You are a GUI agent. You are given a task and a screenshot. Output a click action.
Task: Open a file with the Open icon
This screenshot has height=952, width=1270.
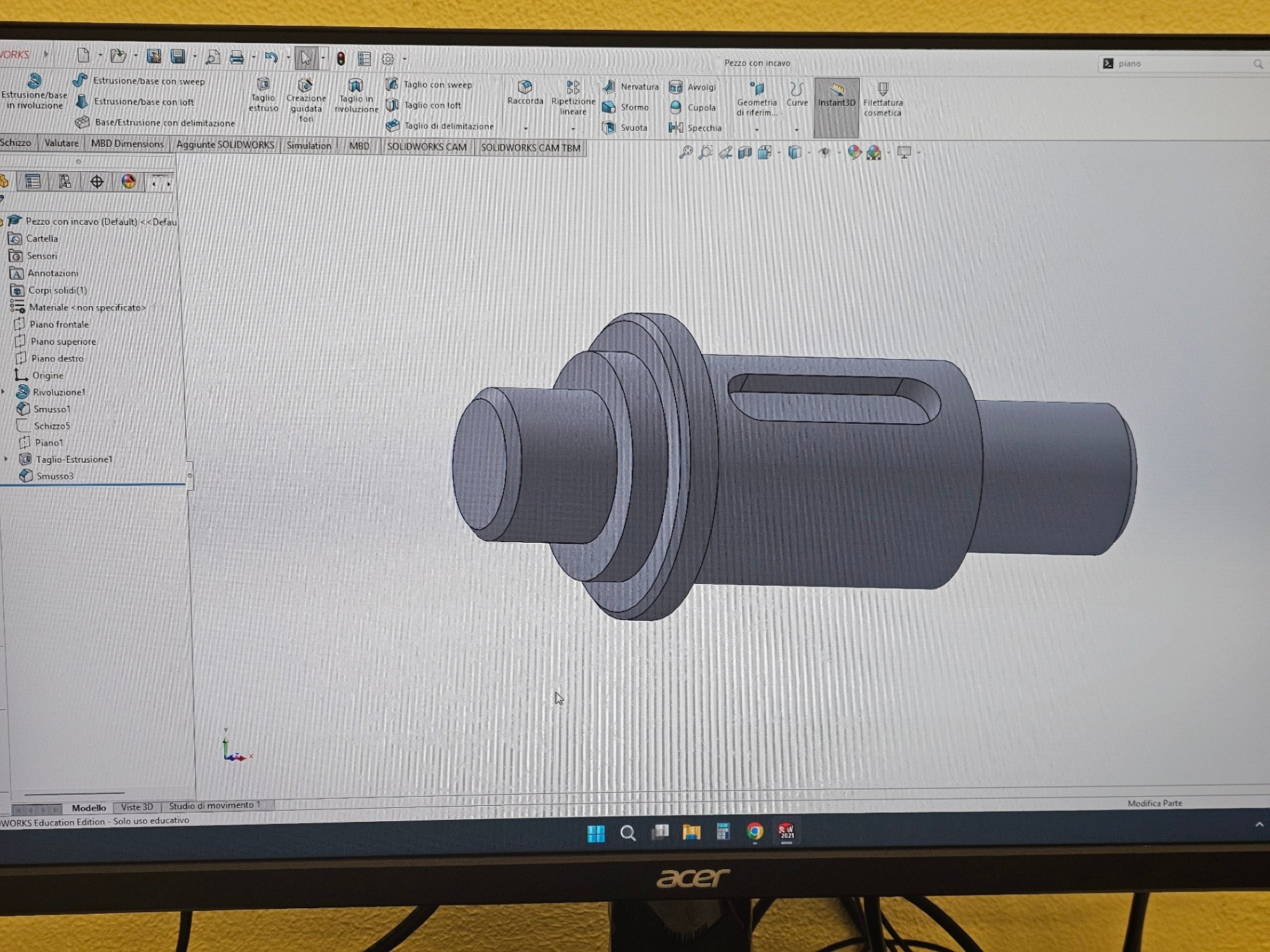pos(118,56)
